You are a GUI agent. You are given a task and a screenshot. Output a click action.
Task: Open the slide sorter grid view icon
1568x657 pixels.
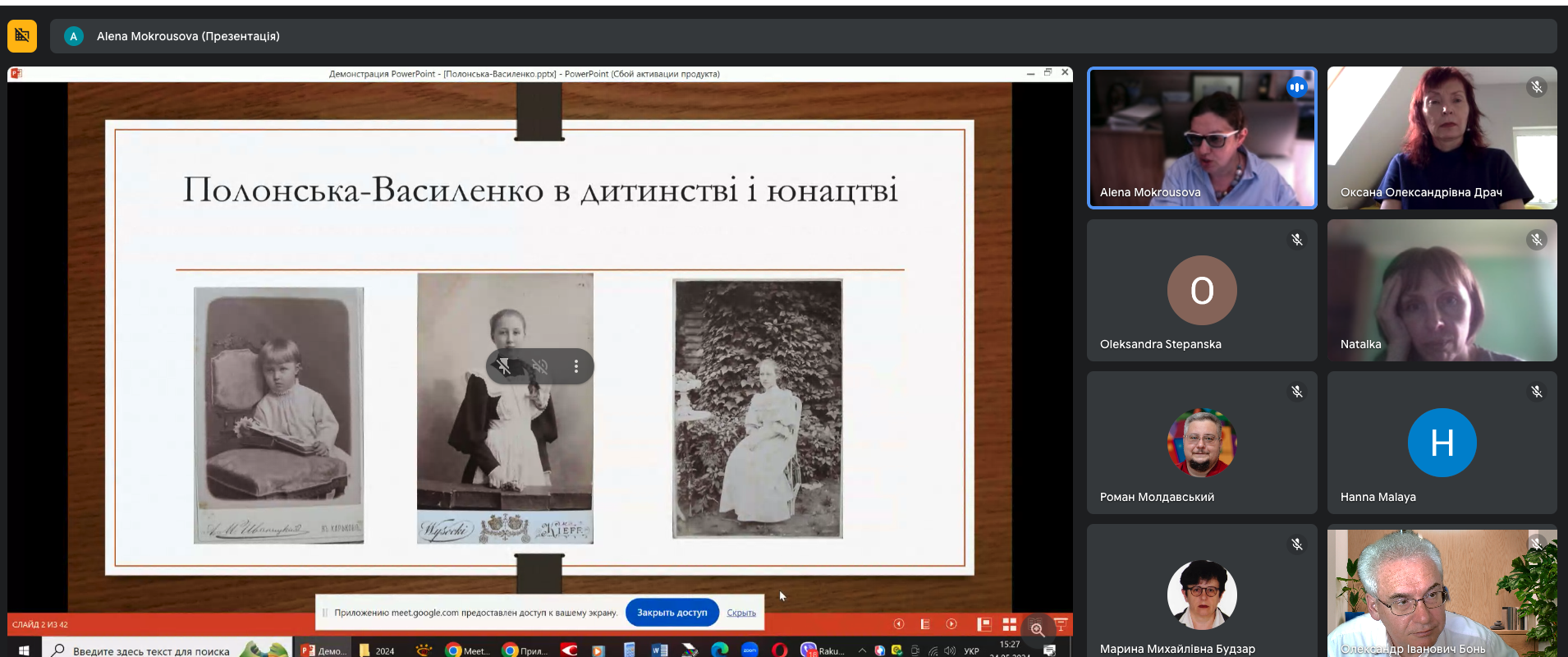click(1010, 624)
